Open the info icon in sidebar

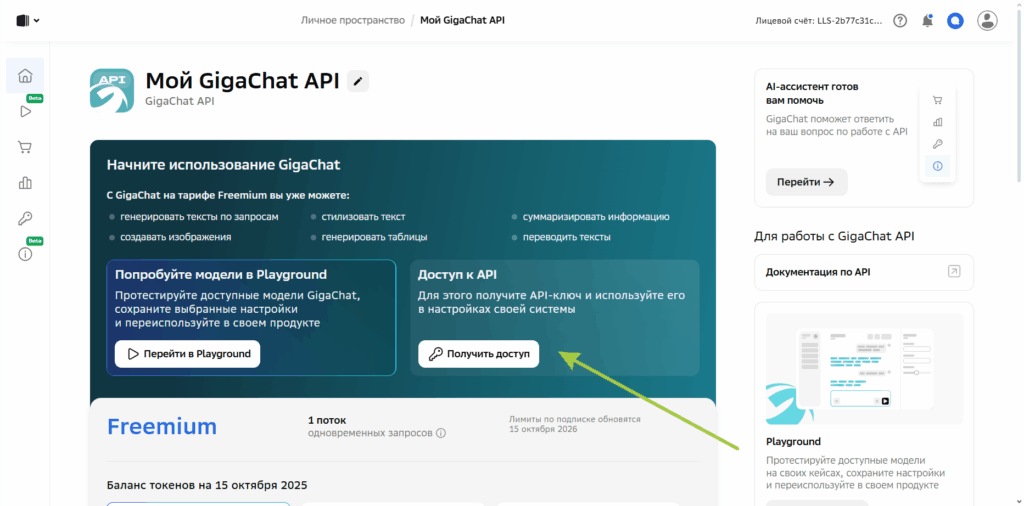pos(25,254)
